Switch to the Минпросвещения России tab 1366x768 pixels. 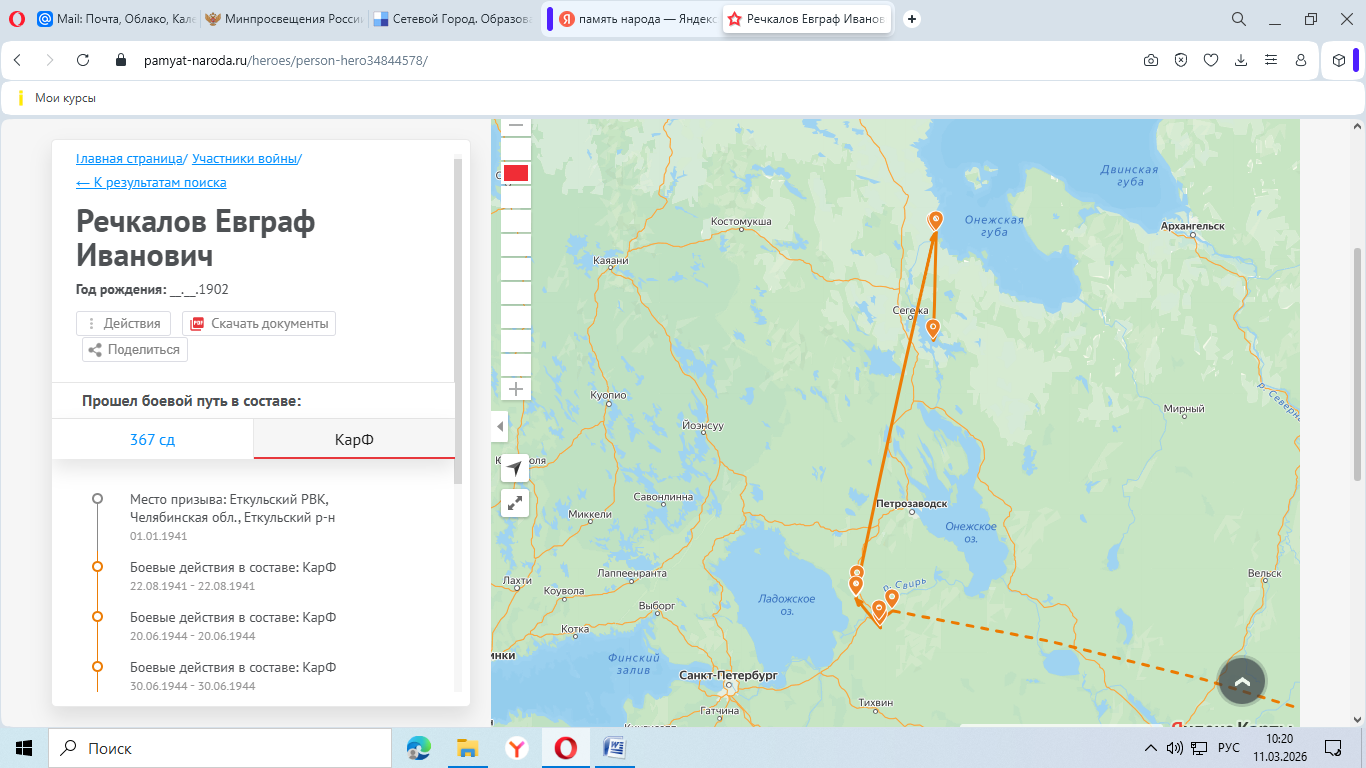click(284, 19)
